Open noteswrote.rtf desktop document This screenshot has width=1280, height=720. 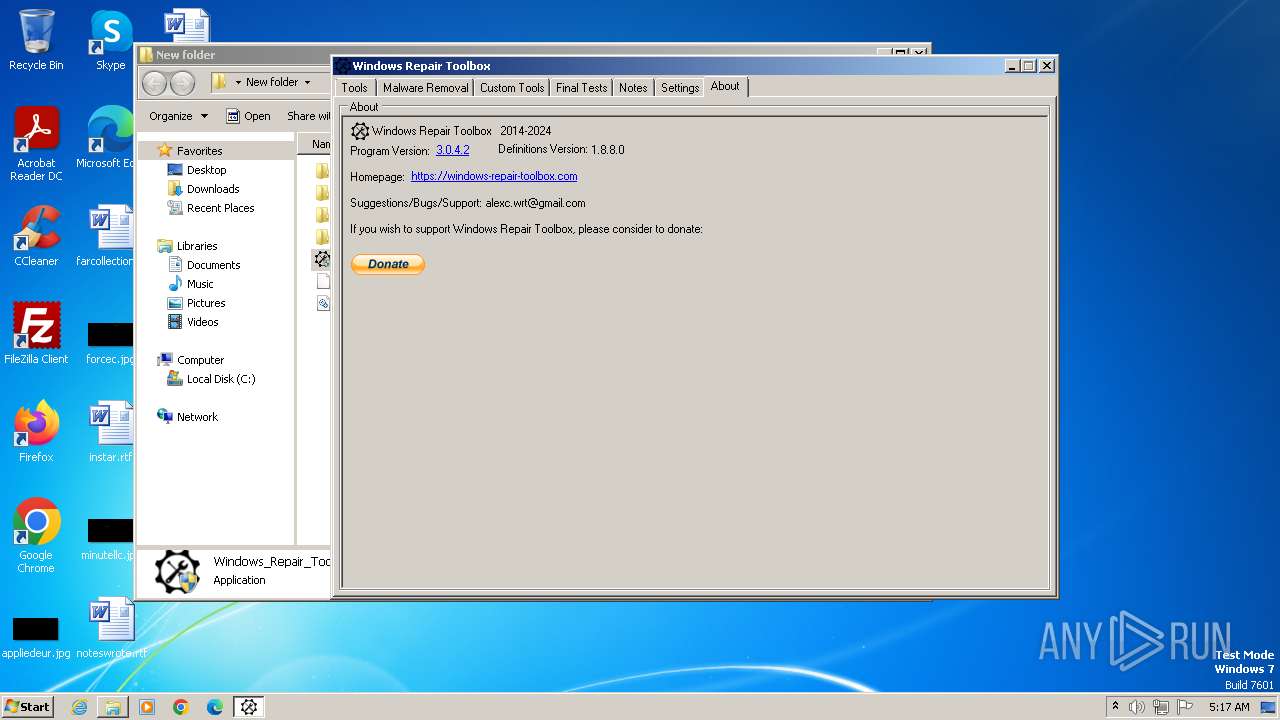(x=111, y=628)
